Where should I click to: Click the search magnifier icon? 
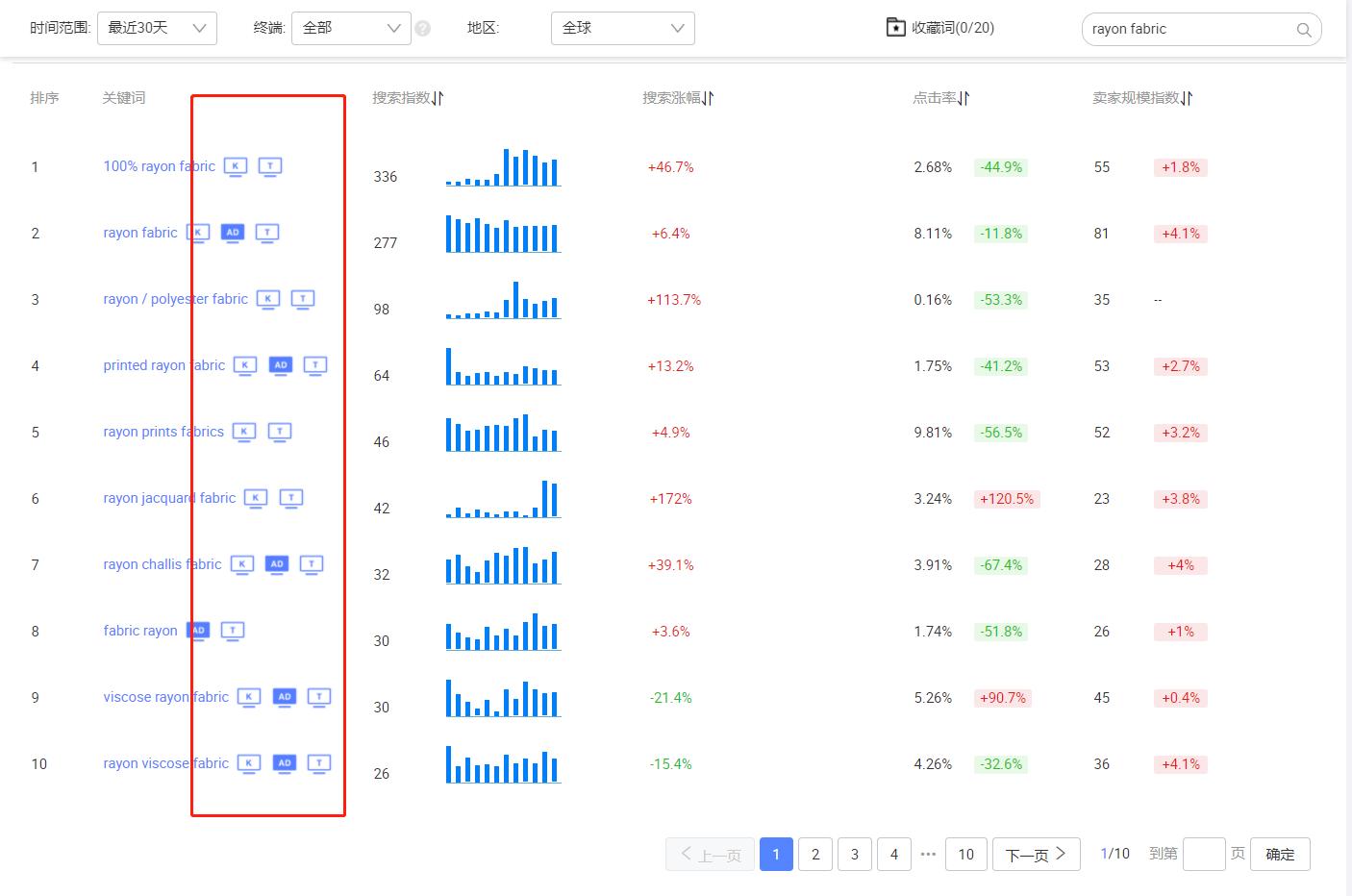(x=1303, y=30)
